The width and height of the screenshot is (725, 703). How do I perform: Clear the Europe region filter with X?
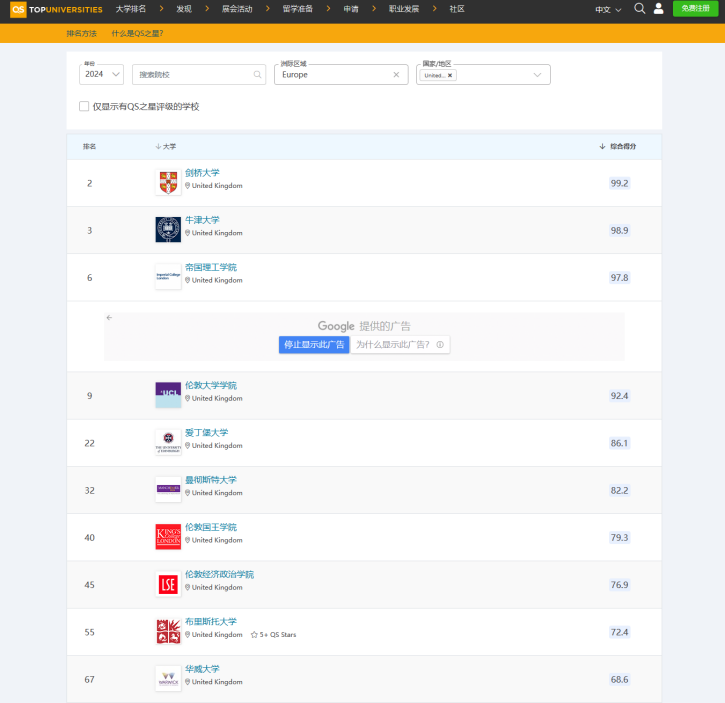(396, 74)
